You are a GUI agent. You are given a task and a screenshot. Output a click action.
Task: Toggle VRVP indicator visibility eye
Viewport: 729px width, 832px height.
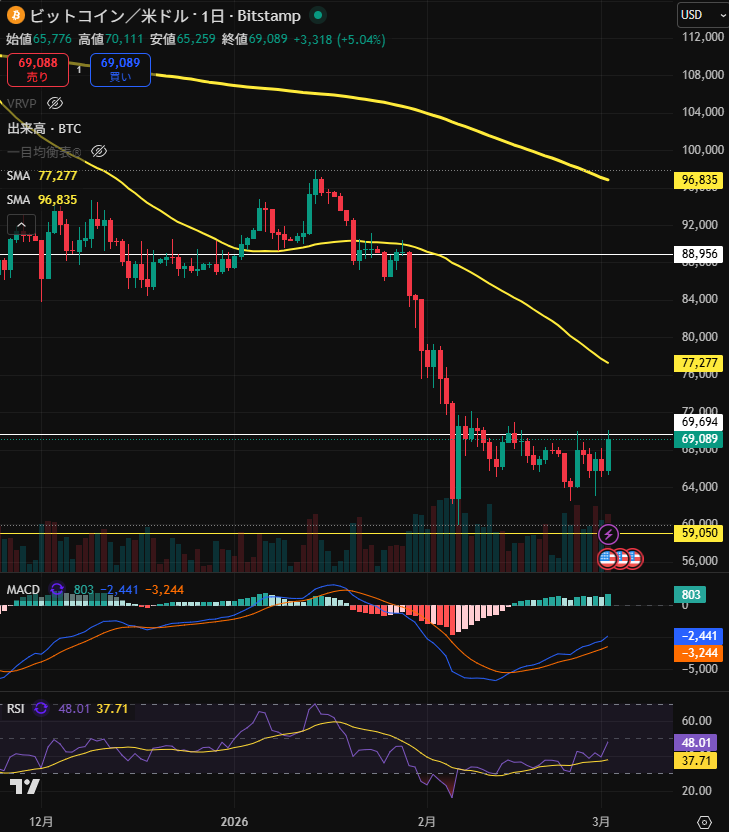click(x=56, y=103)
